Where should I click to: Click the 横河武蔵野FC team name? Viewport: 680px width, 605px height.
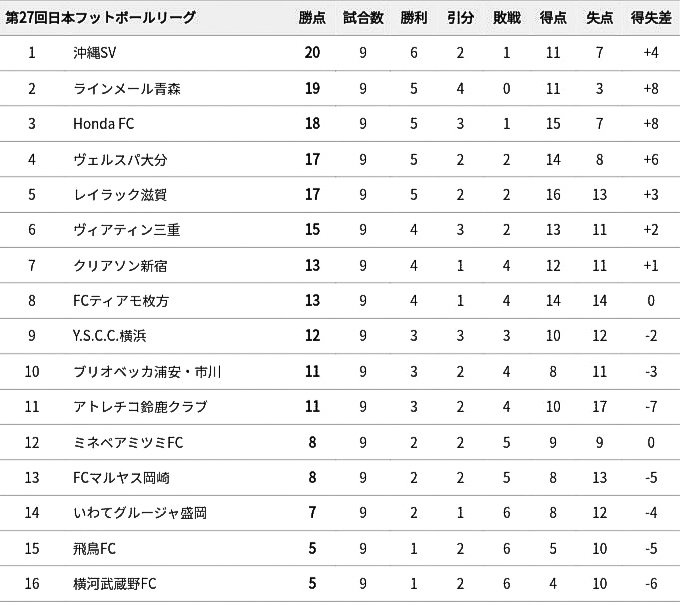[114, 584]
